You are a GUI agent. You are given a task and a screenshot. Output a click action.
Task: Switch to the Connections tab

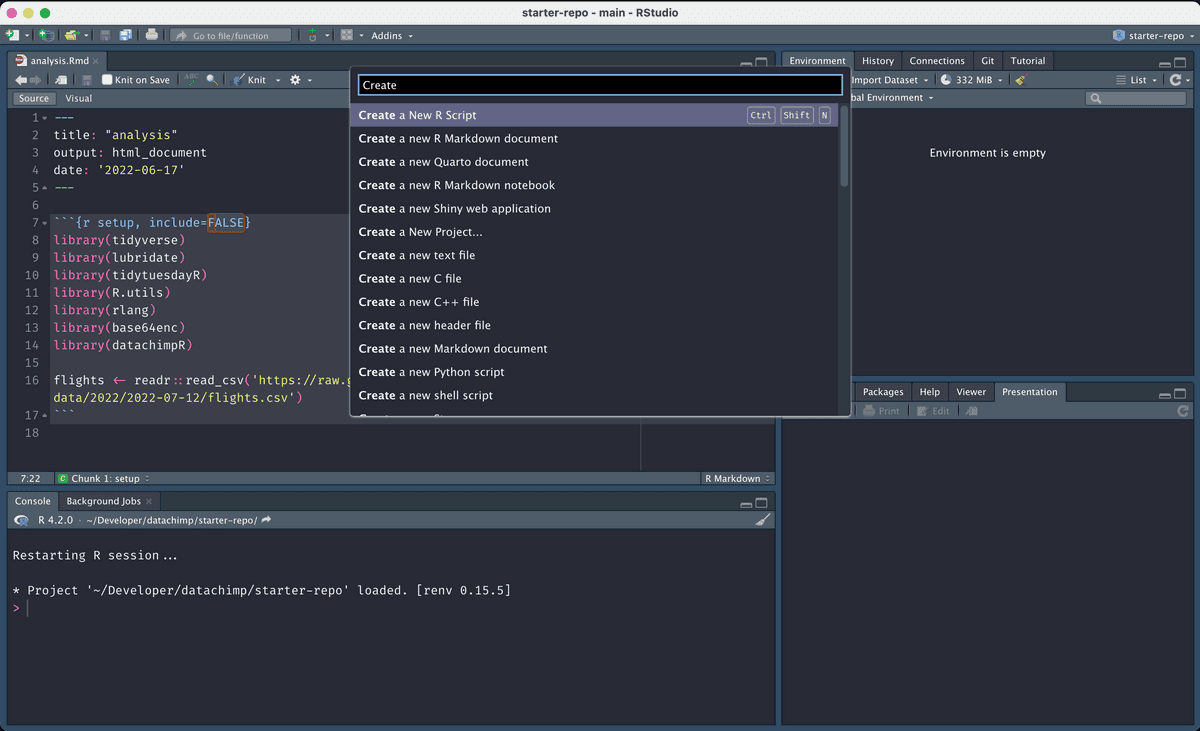tap(937, 61)
